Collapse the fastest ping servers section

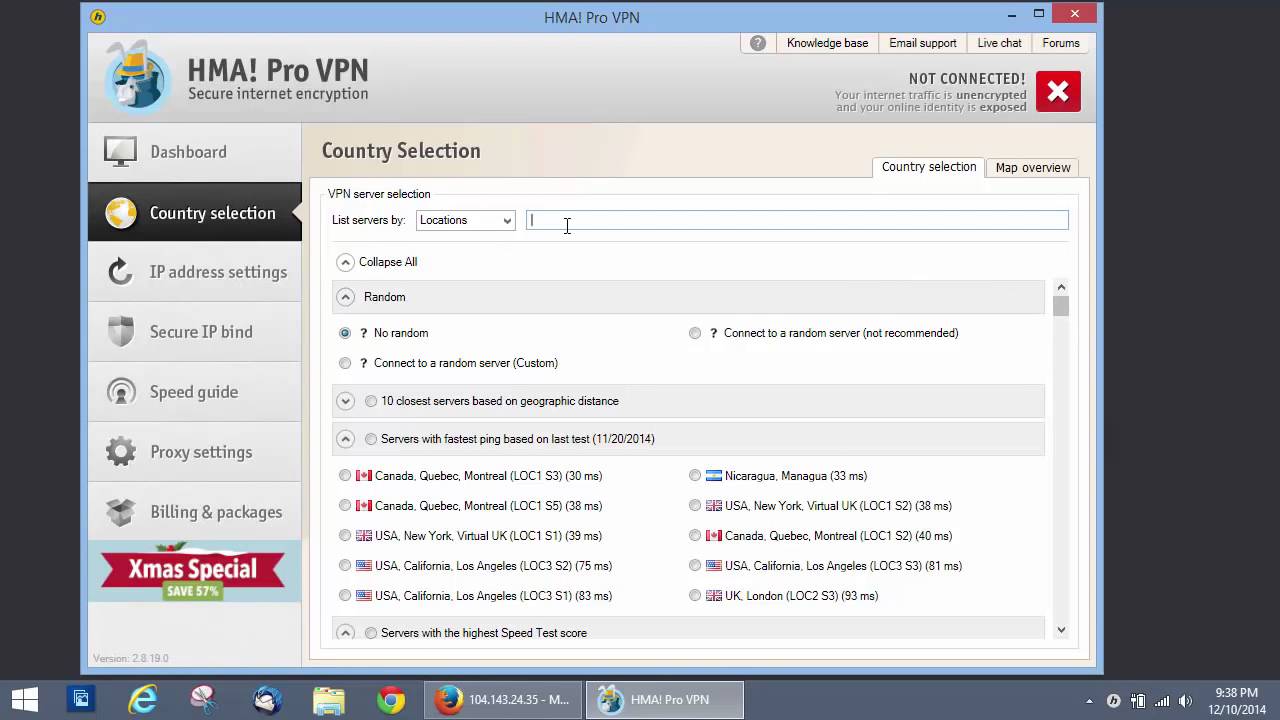(x=346, y=439)
